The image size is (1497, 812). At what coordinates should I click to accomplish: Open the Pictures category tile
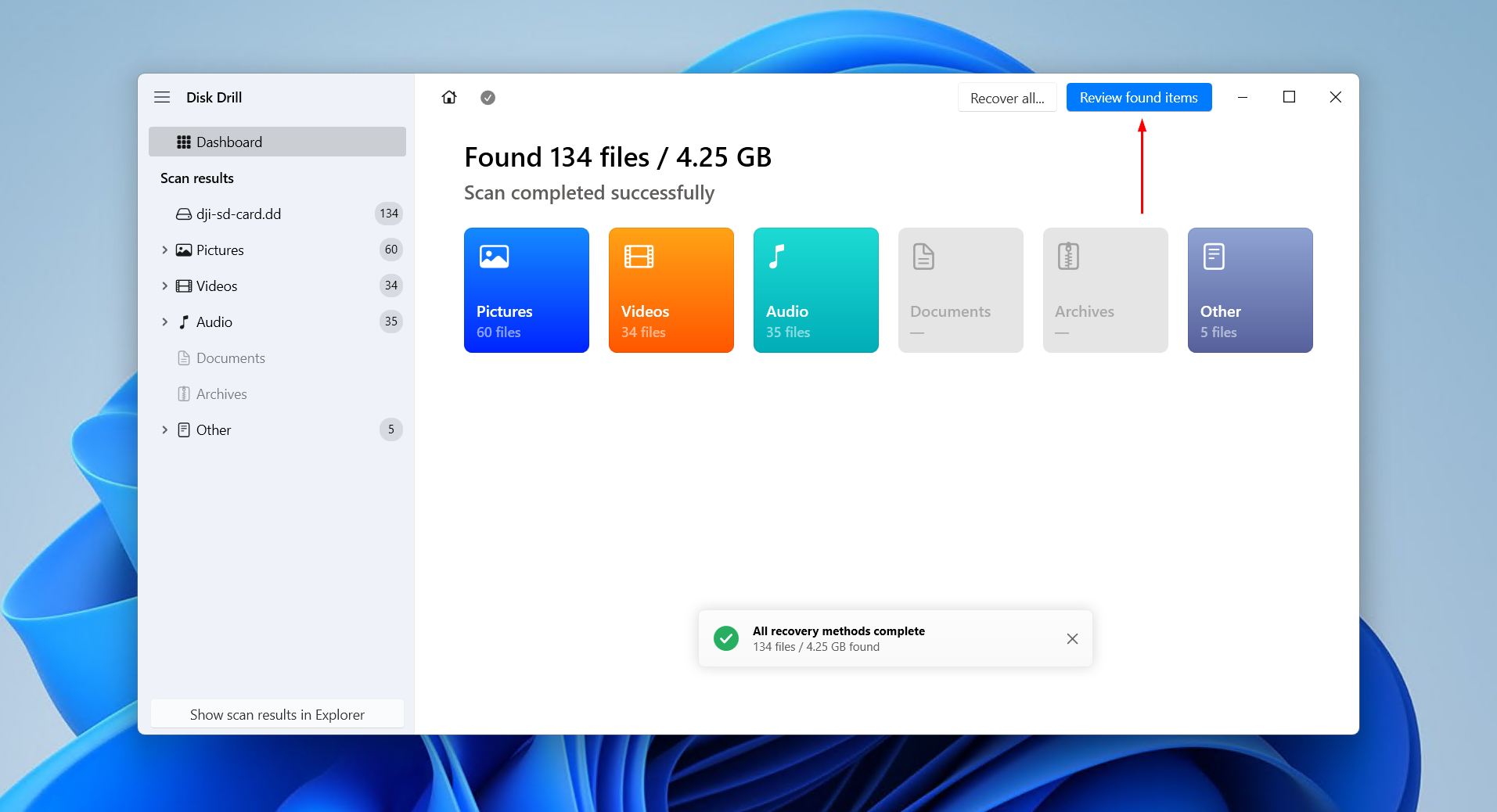pyautogui.click(x=527, y=290)
